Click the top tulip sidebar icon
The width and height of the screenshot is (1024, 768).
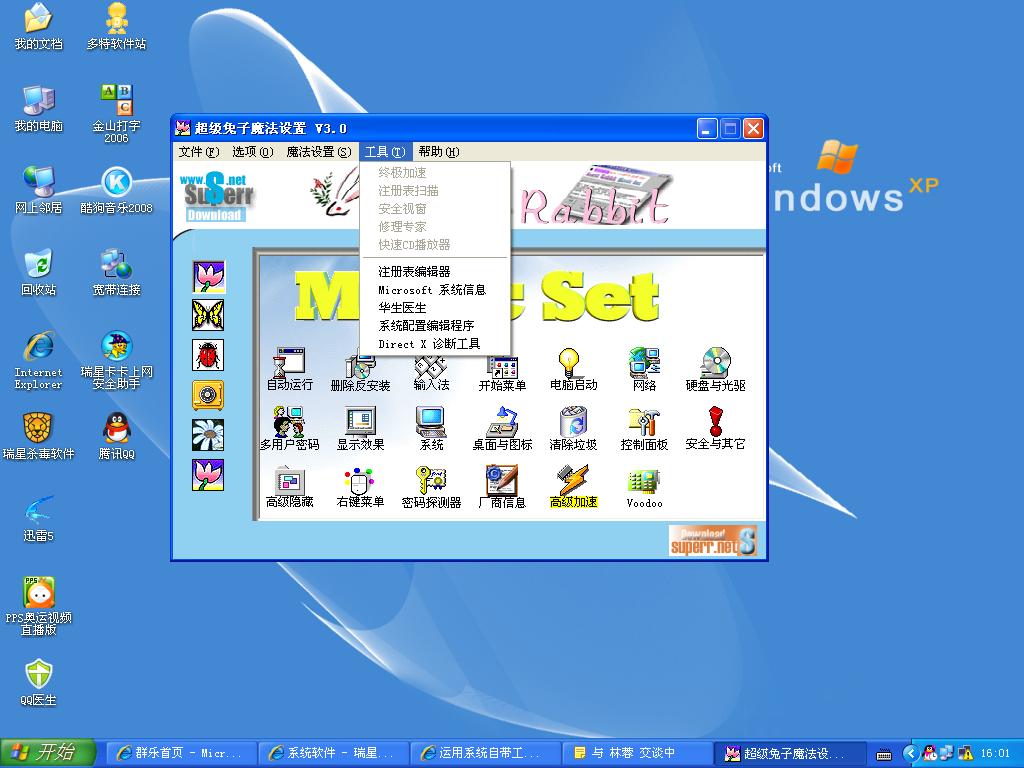[x=208, y=276]
